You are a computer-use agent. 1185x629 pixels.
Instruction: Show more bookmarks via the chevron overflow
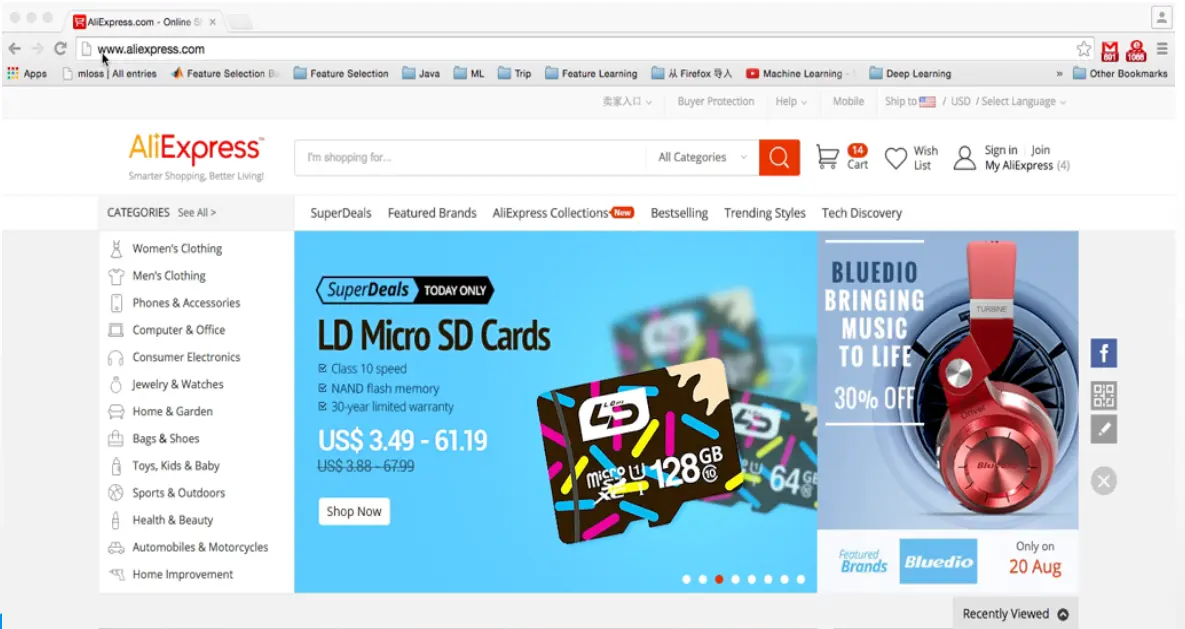pos(1059,73)
